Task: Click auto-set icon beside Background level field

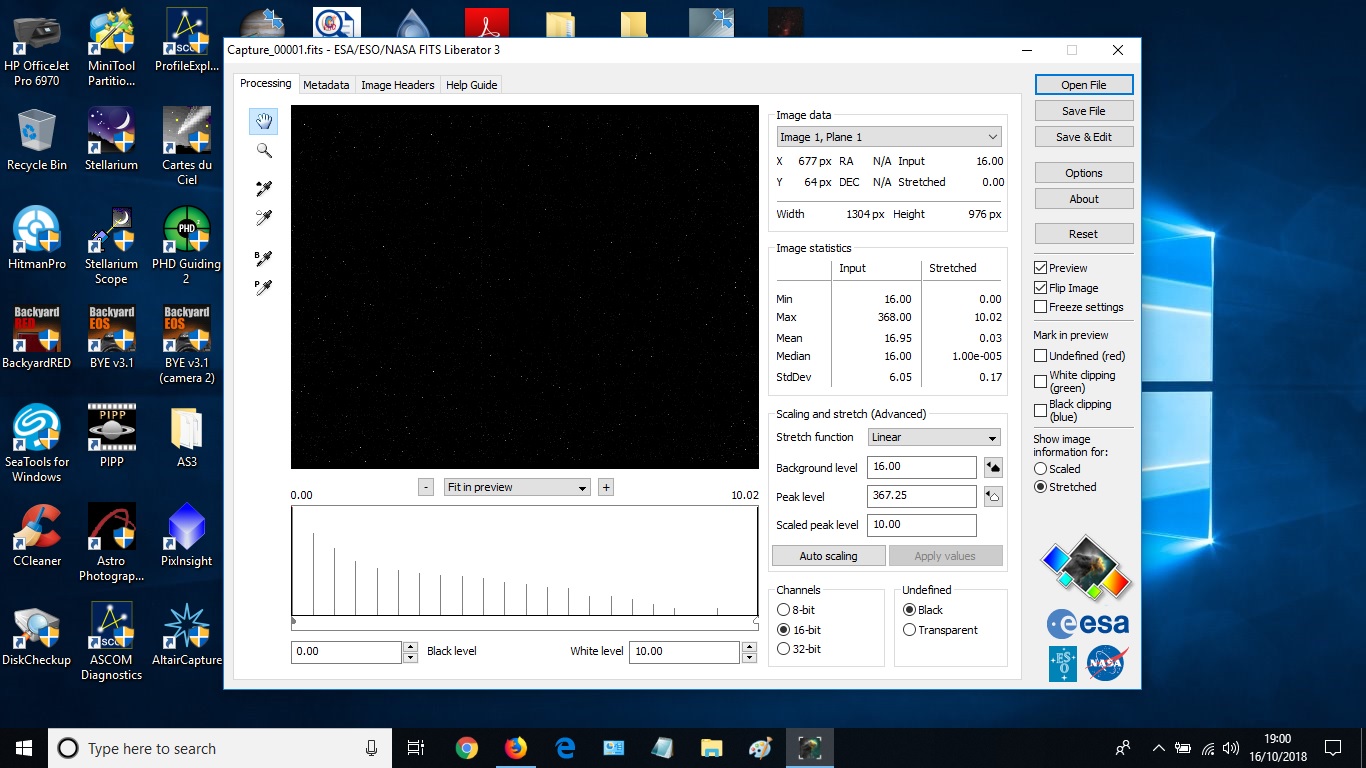Action: 993,467
